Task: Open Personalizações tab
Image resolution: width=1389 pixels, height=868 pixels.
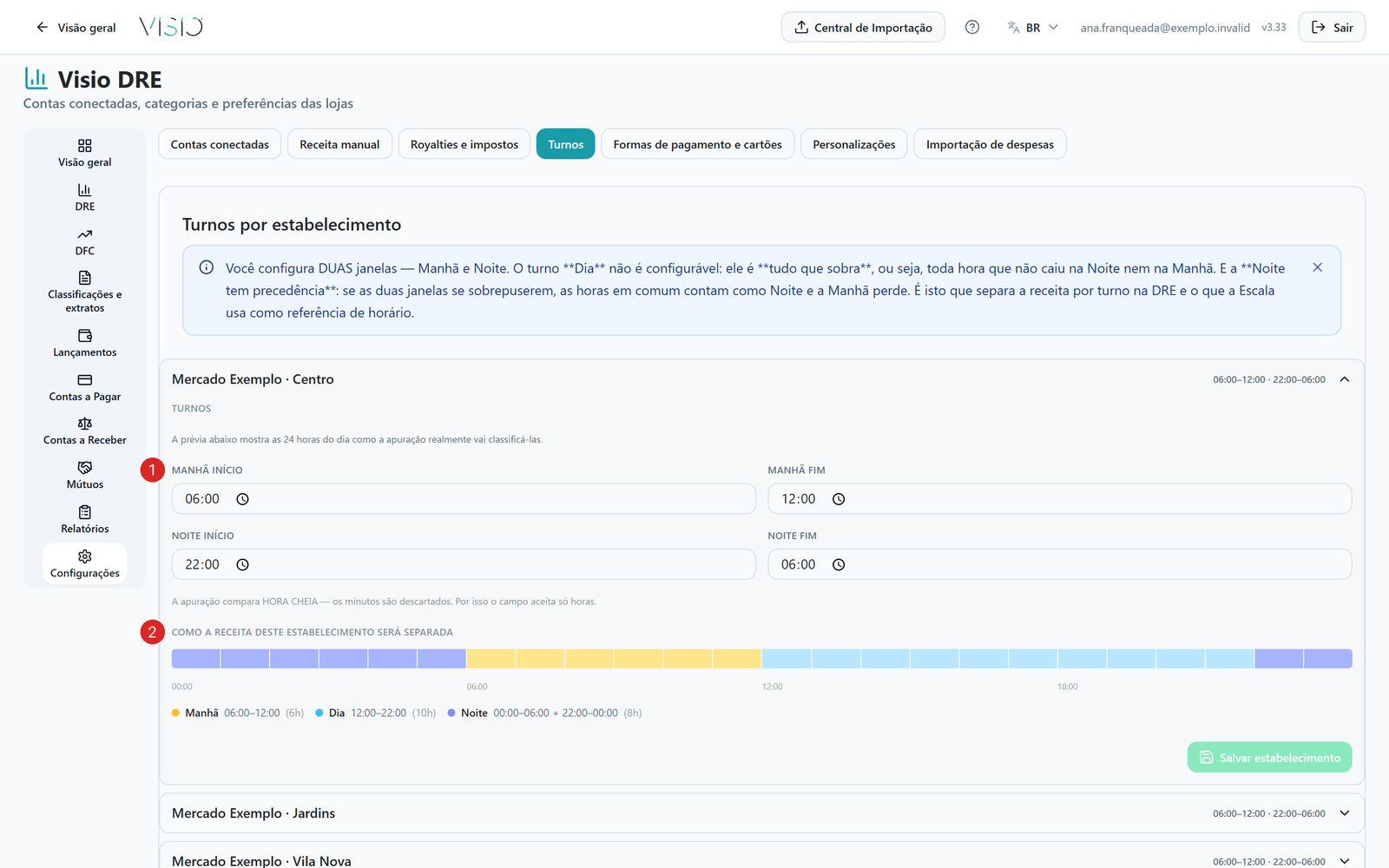Action: [854, 144]
